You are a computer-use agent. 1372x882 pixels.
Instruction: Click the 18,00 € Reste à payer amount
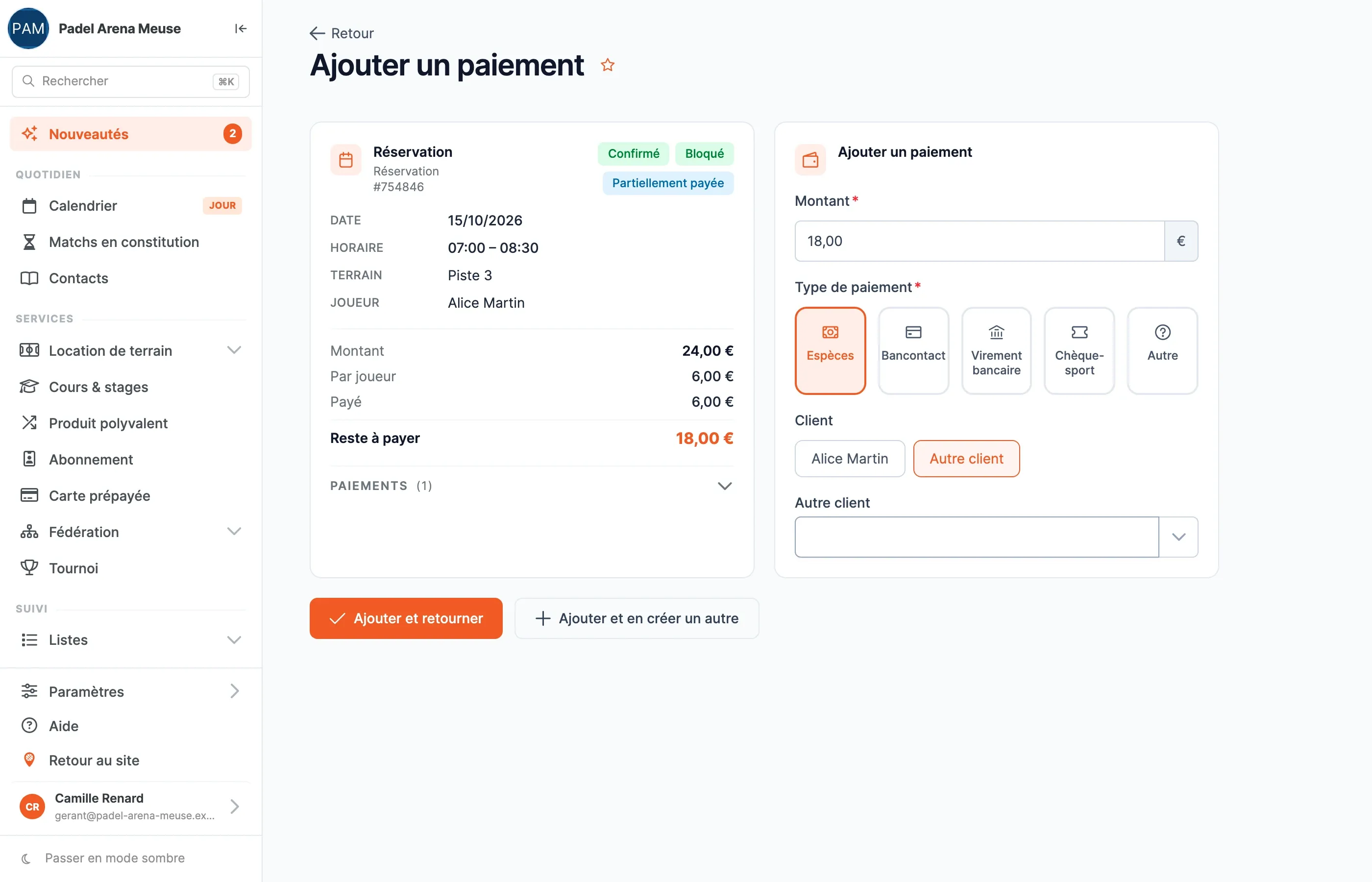click(704, 439)
